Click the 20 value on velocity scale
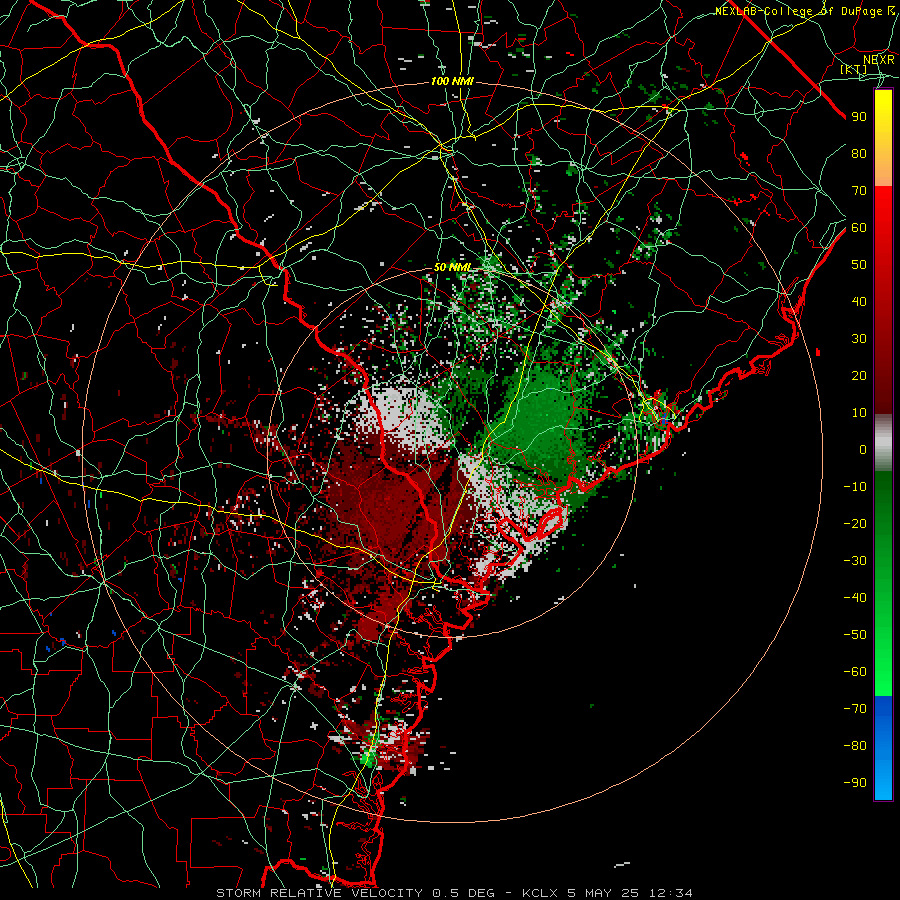This screenshot has height=900, width=900. (859, 376)
